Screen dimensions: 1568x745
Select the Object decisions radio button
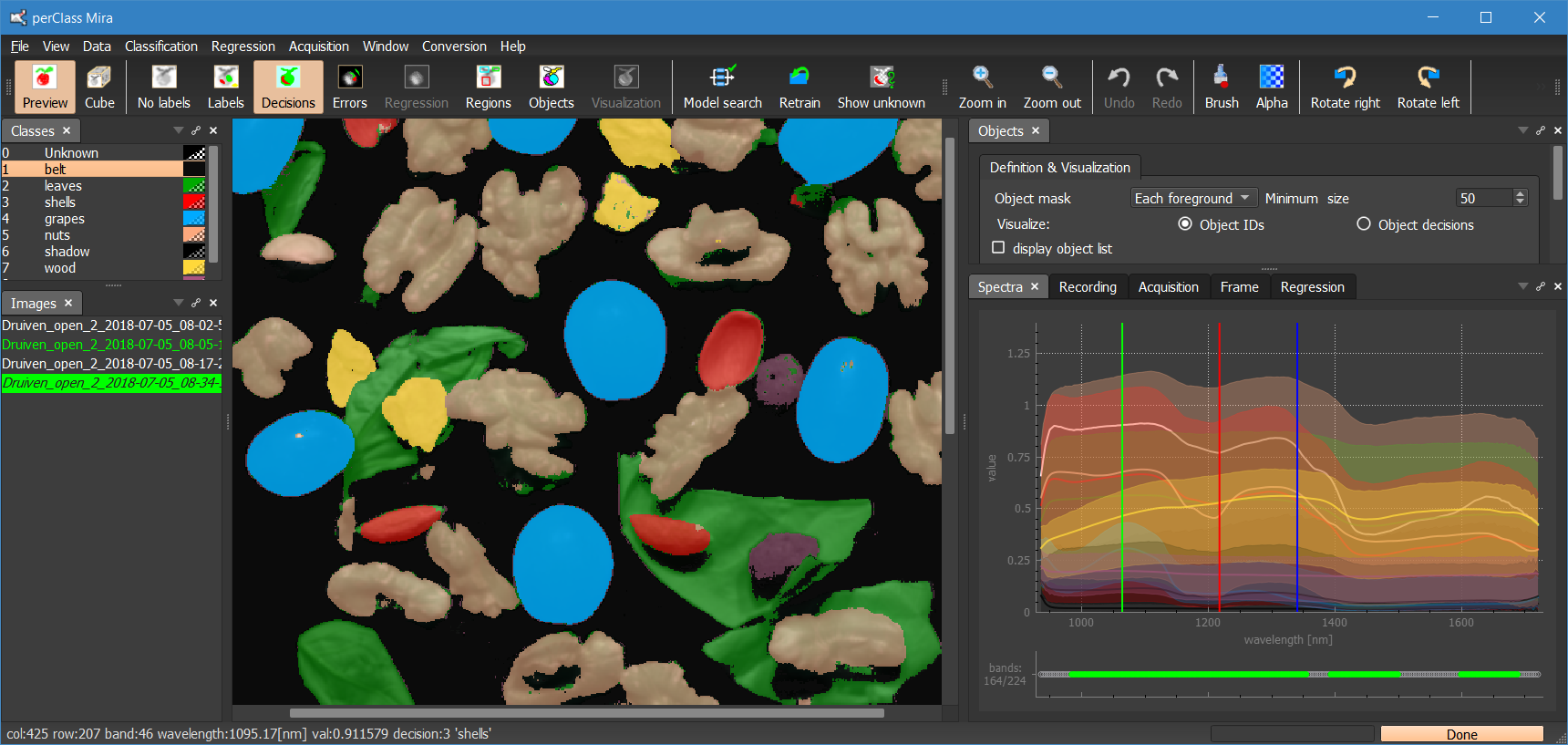tap(1364, 224)
